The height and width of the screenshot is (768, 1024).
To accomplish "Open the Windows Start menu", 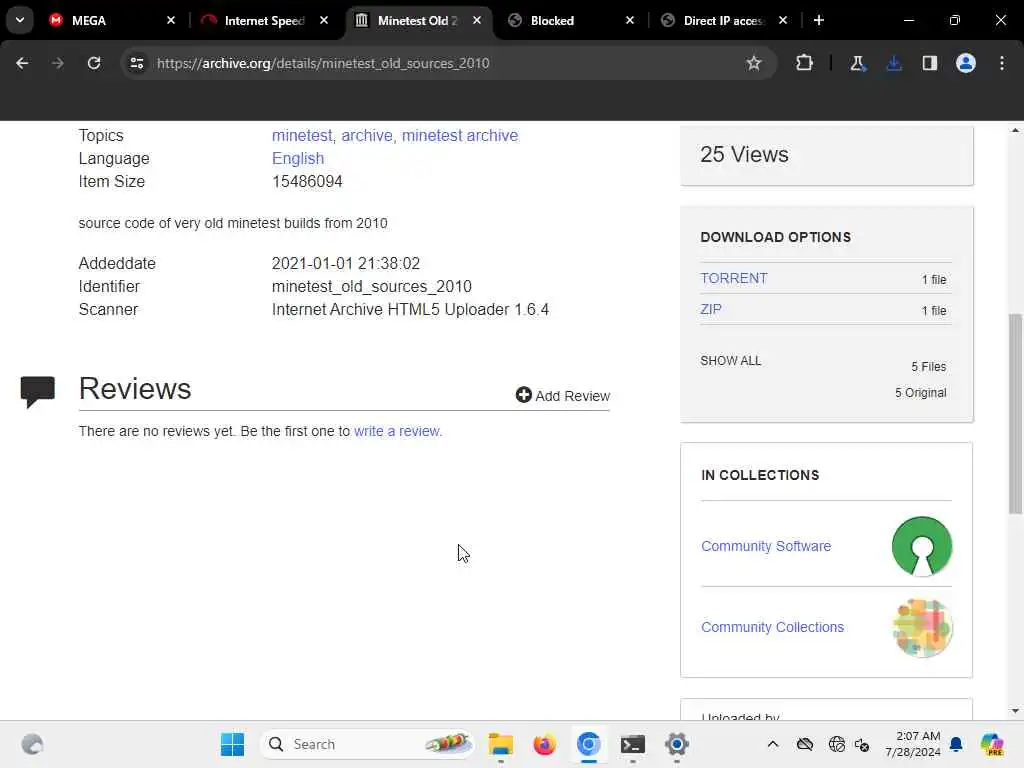I will pyautogui.click(x=232, y=744).
